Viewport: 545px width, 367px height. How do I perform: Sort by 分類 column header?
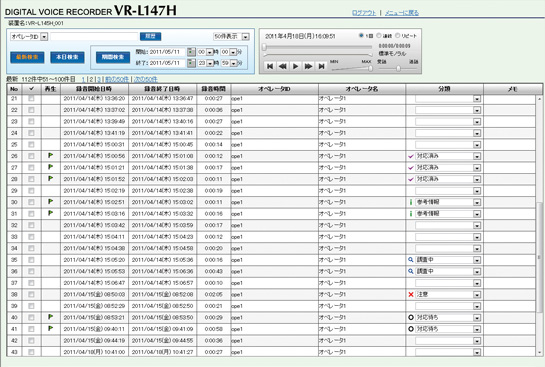[444, 89]
